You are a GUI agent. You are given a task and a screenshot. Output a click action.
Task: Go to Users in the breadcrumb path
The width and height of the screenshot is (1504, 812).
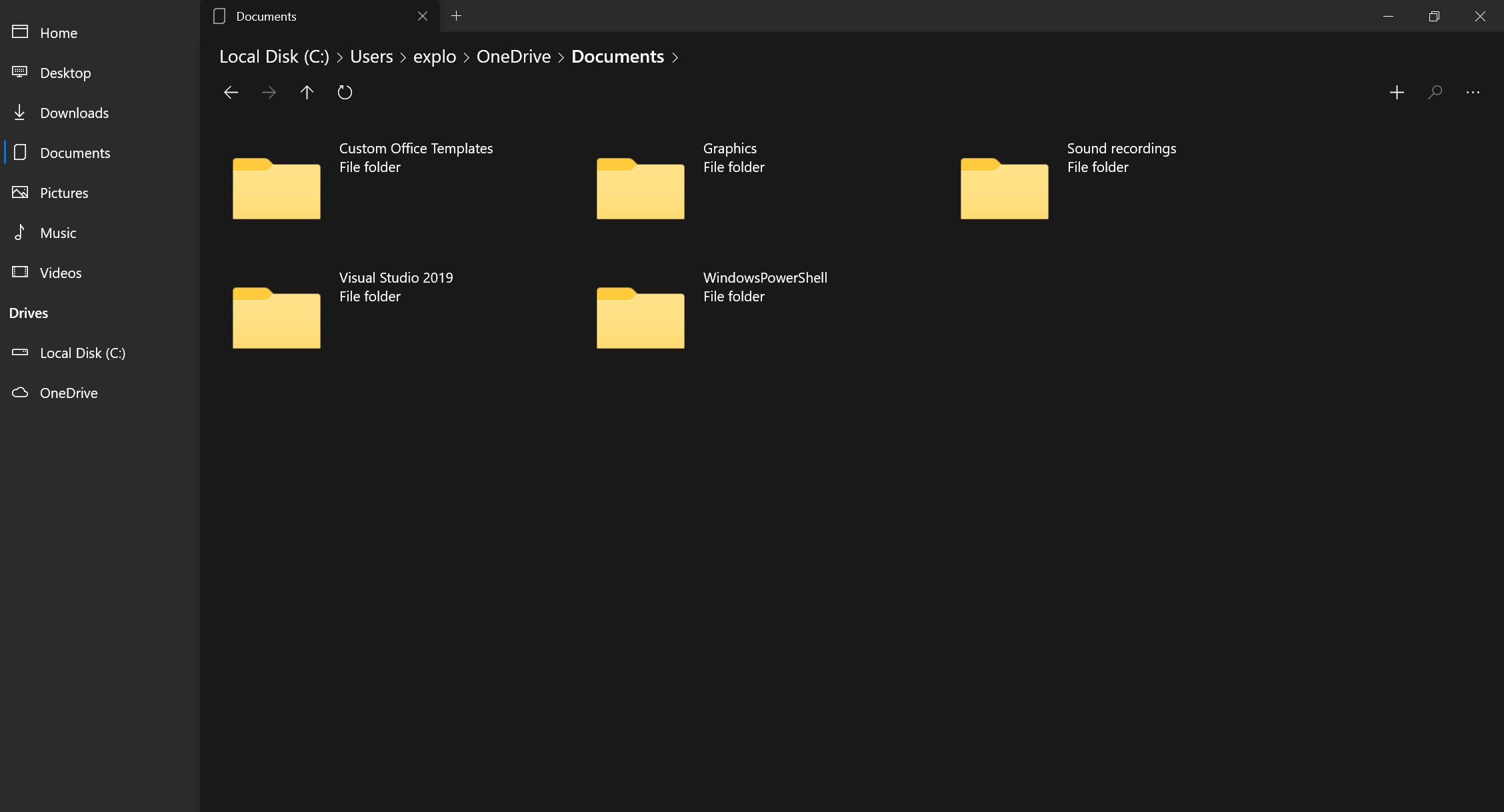pyautogui.click(x=371, y=57)
